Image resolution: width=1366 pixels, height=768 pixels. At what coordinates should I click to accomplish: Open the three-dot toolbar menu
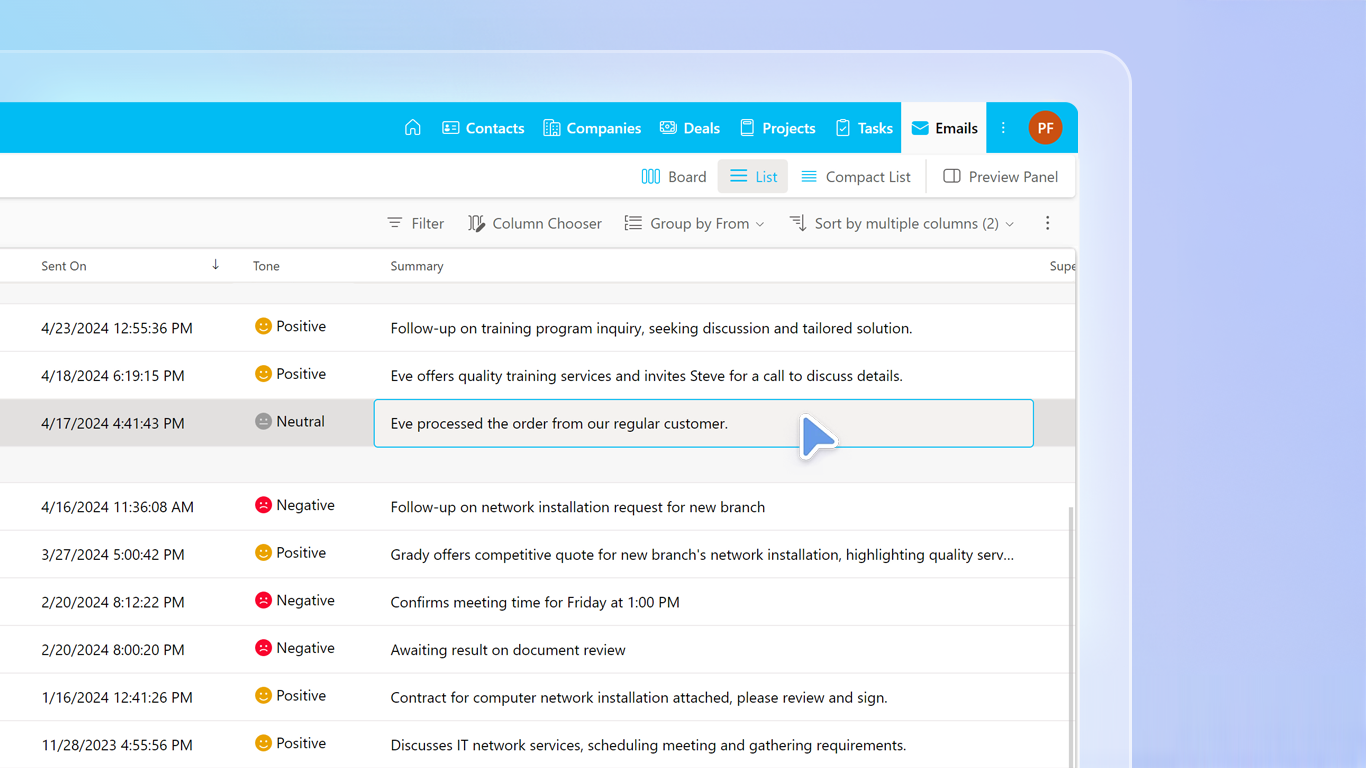pos(1047,223)
